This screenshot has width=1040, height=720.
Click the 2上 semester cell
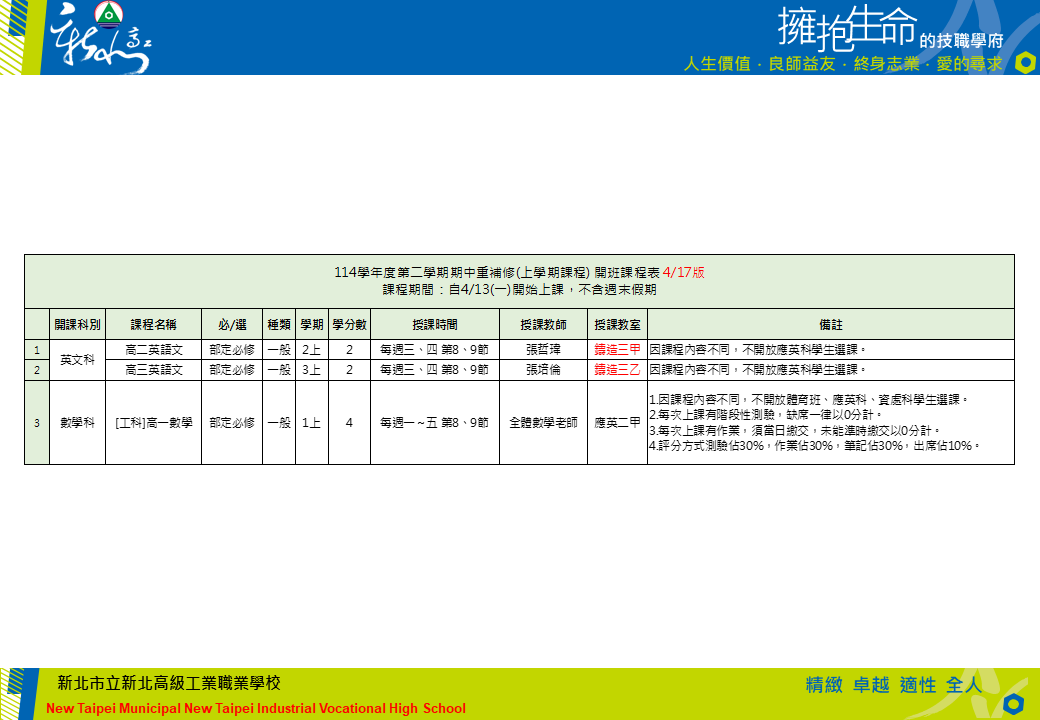click(x=312, y=350)
